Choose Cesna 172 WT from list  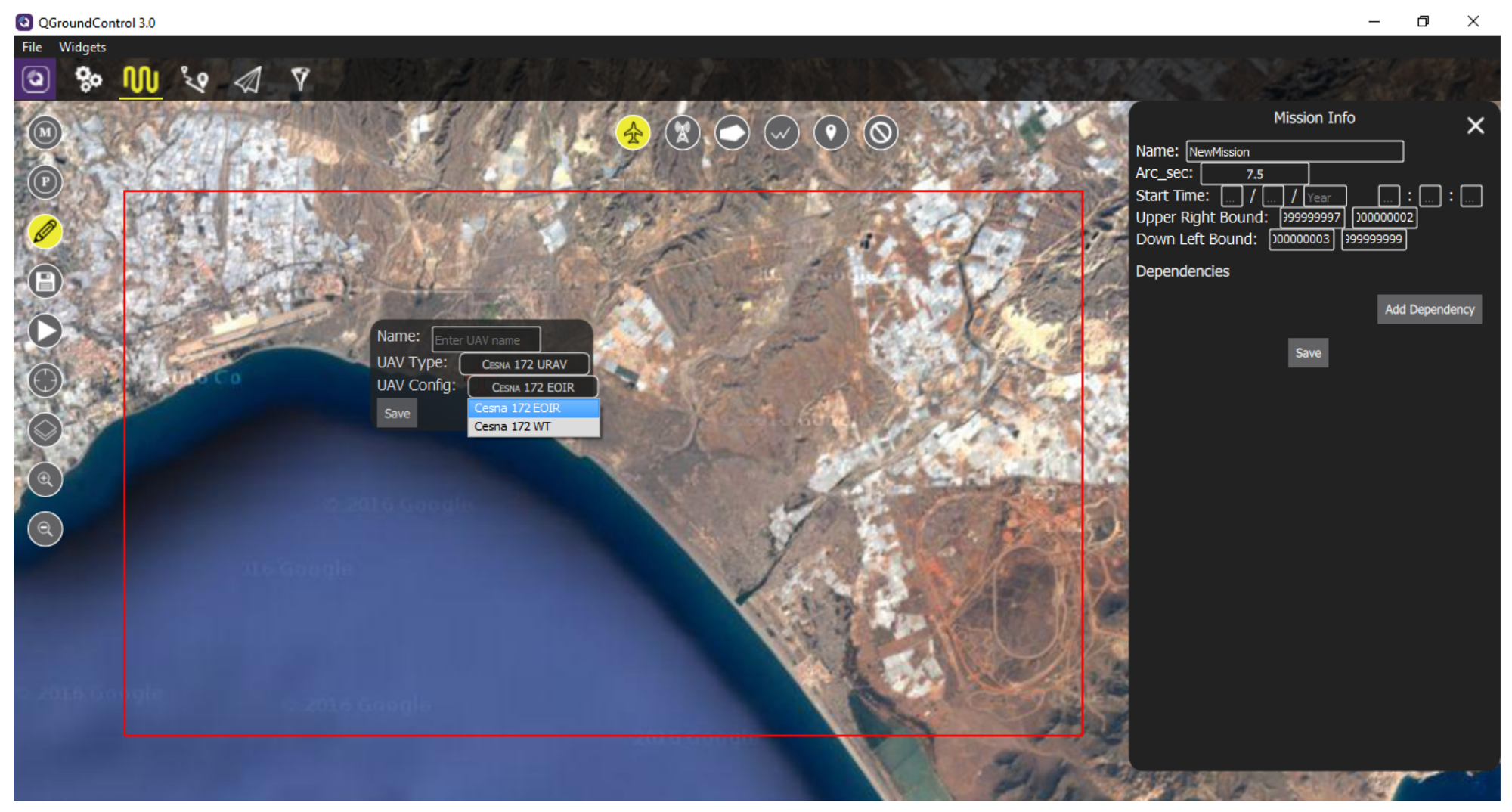(x=533, y=426)
